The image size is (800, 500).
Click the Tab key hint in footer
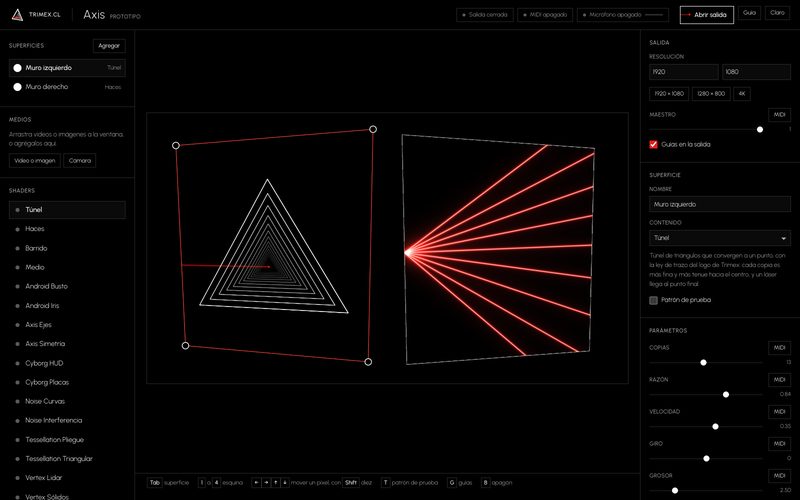tap(155, 482)
